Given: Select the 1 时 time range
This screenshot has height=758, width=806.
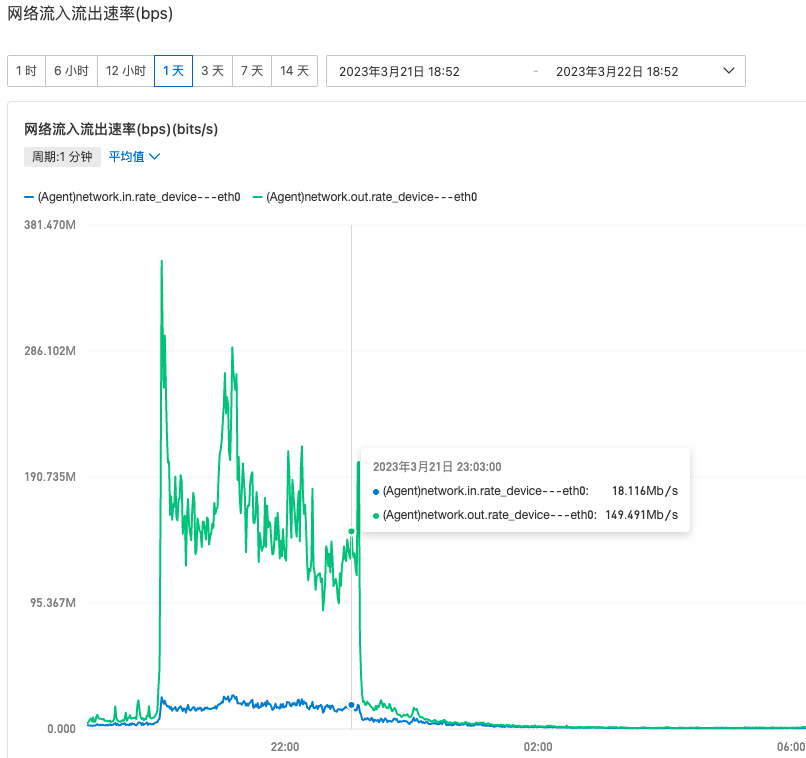Looking at the screenshot, I should click(x=26, y=71).
